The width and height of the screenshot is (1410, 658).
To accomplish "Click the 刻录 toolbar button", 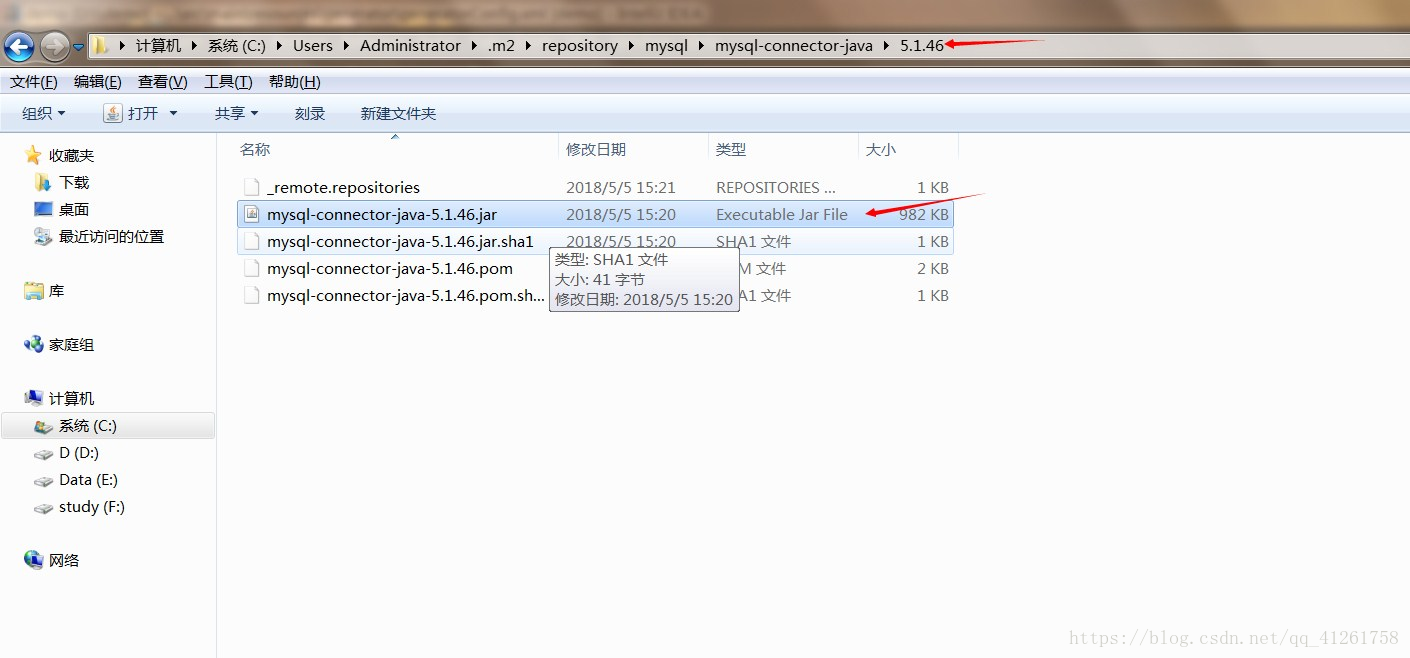I will pos(310,114).
